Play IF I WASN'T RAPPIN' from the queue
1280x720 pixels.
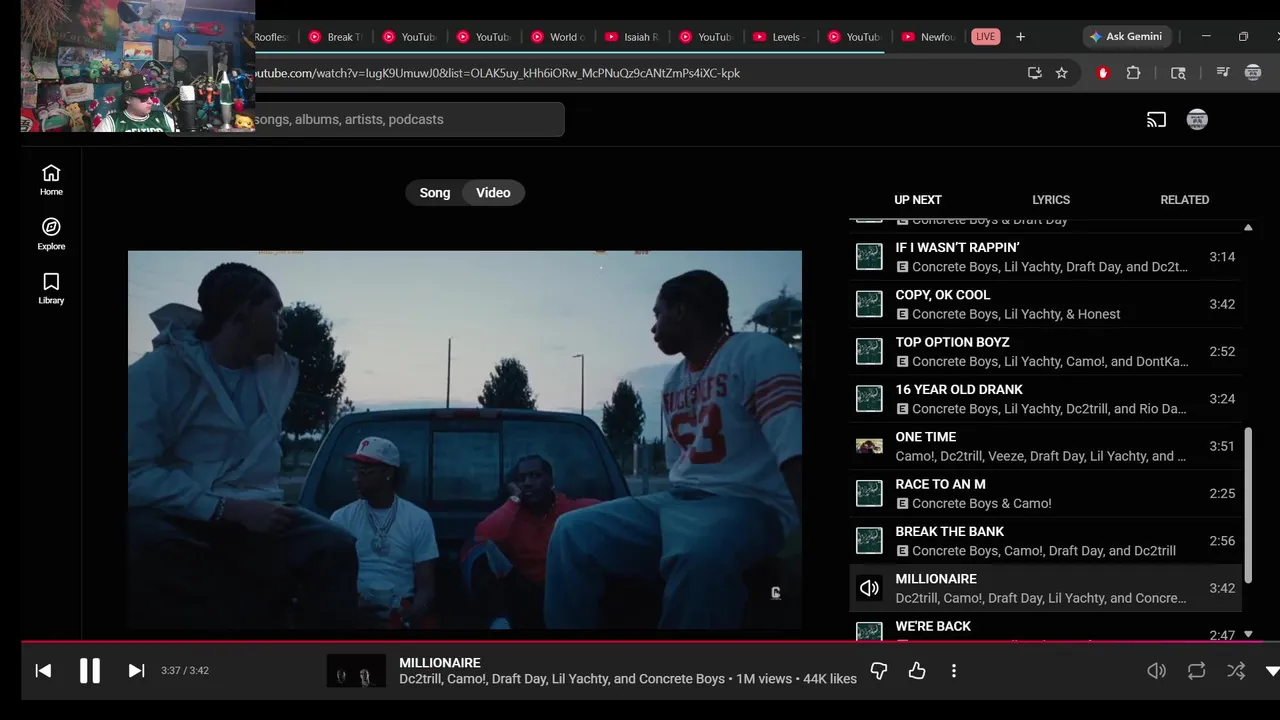pos(1045,257)
